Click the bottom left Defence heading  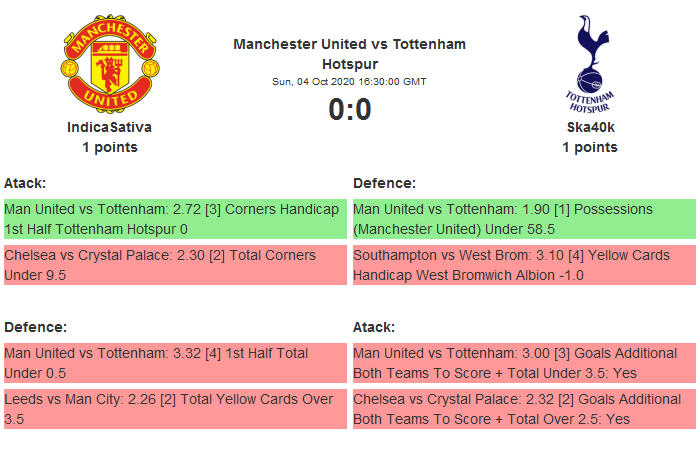click(x=35, y=327)
